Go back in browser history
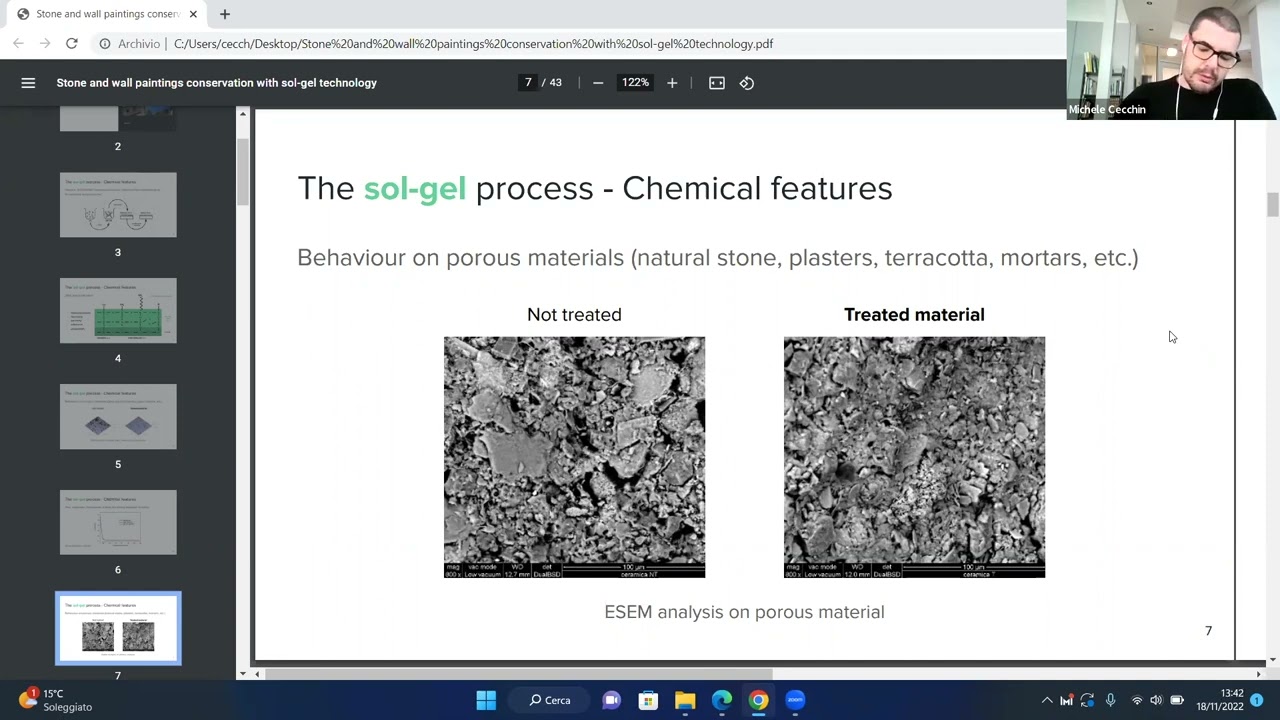Screen dimensions: 1280x720 tap(18, 44)
